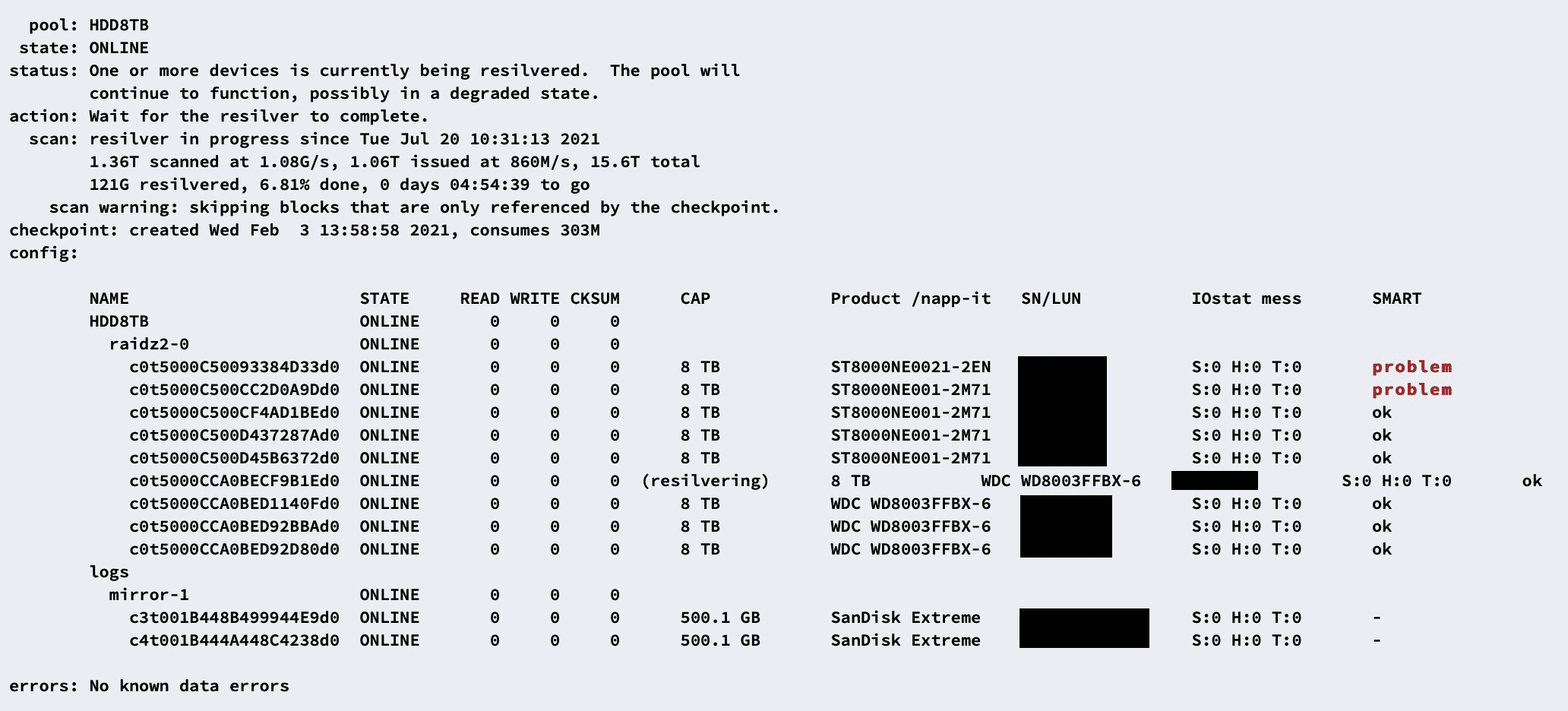Click log device c4t001B444A448C4238d0
Screen dimensions: 1568x711
(x=234, y=640)
